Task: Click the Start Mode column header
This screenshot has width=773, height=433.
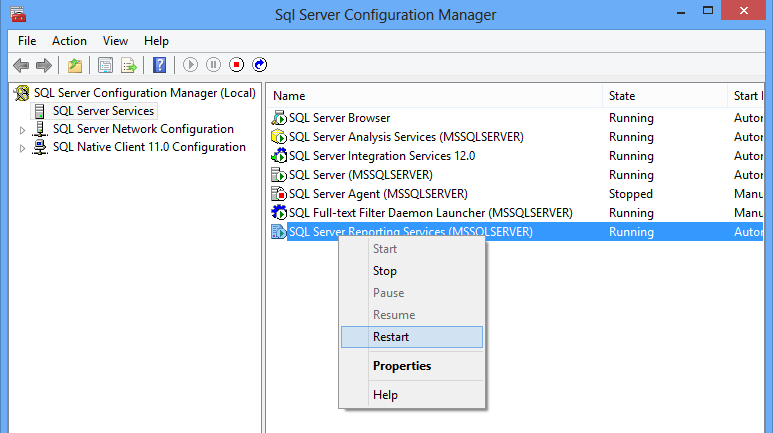Action: tap(745, 96)
